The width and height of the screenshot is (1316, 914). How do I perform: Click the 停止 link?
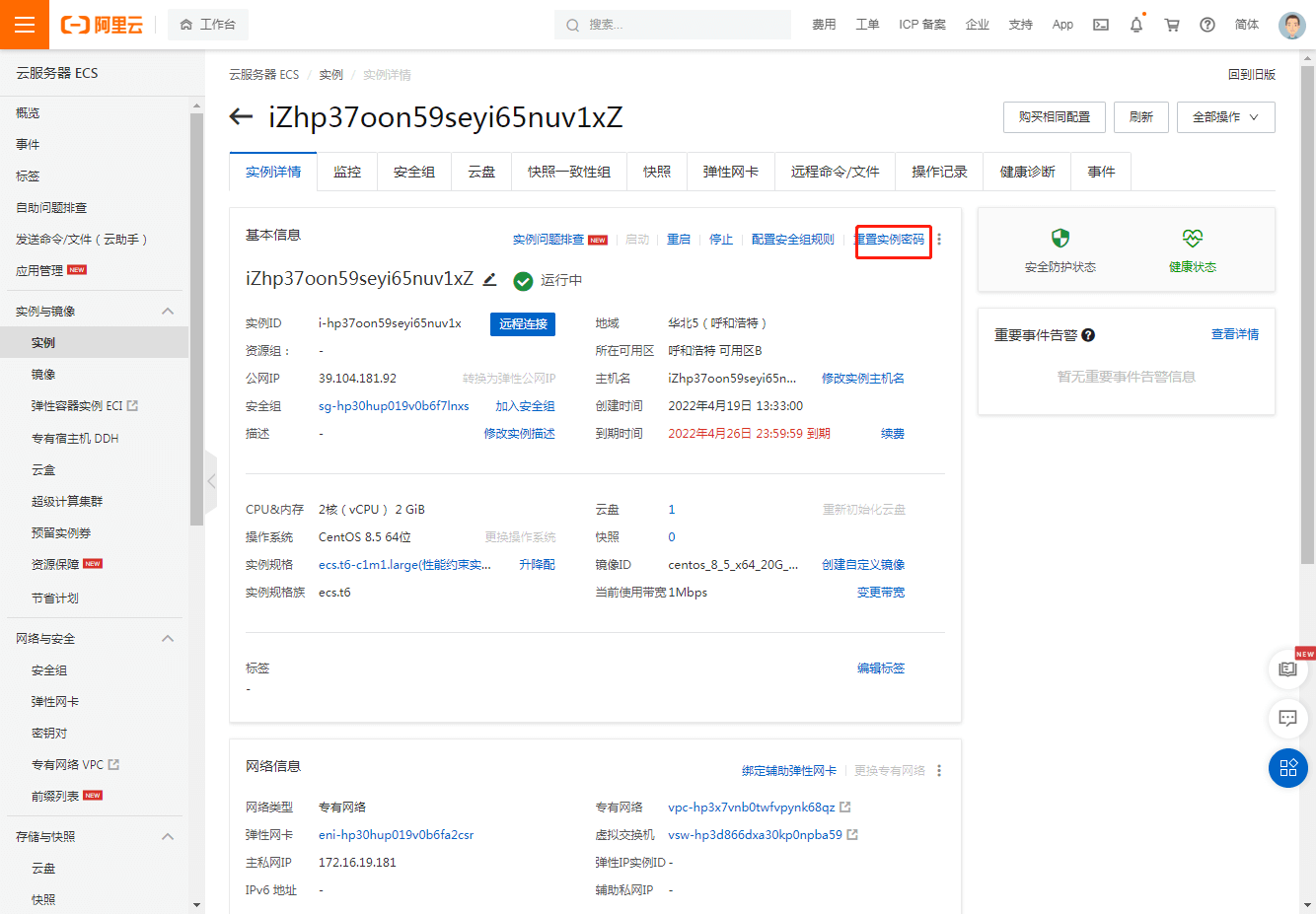click(x=721, y=240)
